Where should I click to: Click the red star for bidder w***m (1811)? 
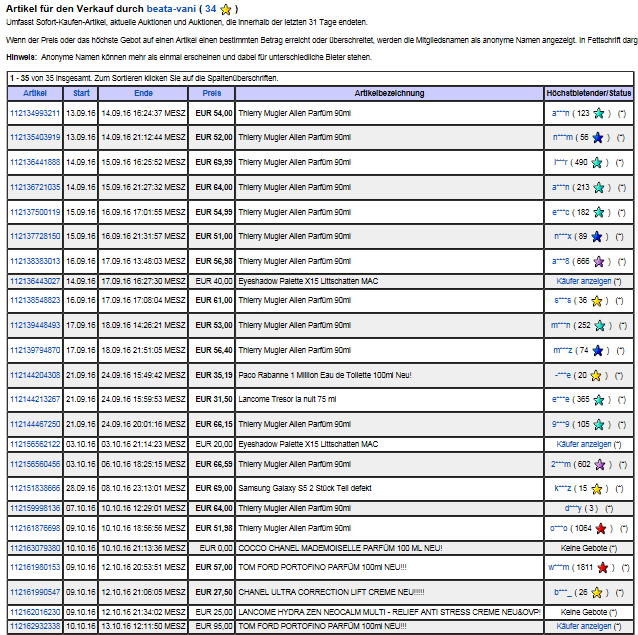click(603, 567)
